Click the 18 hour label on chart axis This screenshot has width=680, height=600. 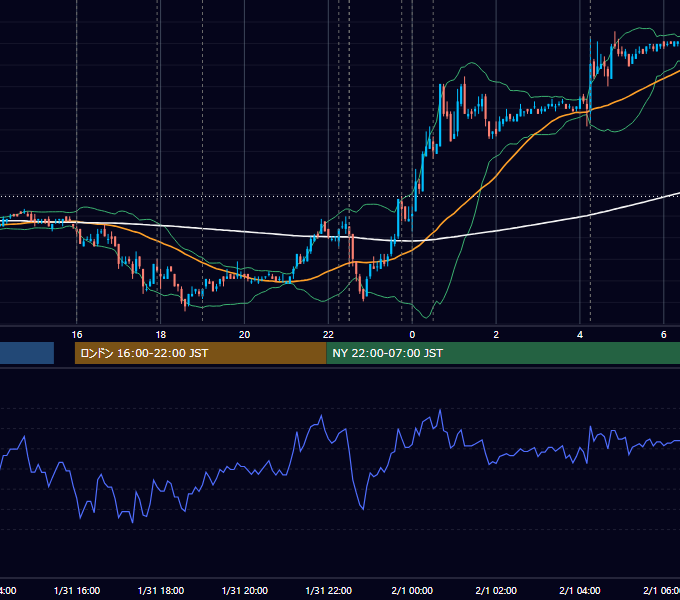pyautogui.click(x=160, y=335)
